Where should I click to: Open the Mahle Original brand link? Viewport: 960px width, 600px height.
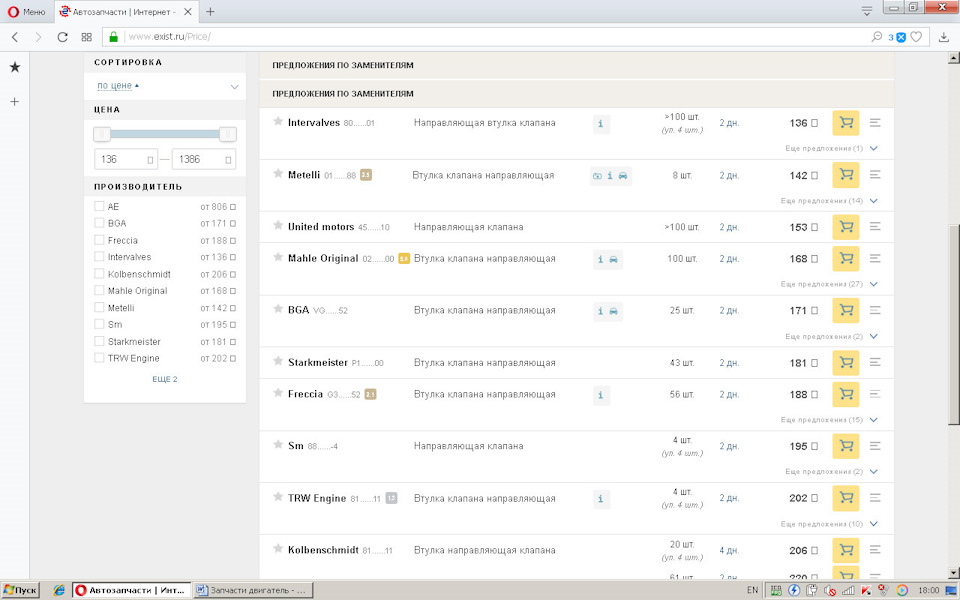click(x=323, y=258)
